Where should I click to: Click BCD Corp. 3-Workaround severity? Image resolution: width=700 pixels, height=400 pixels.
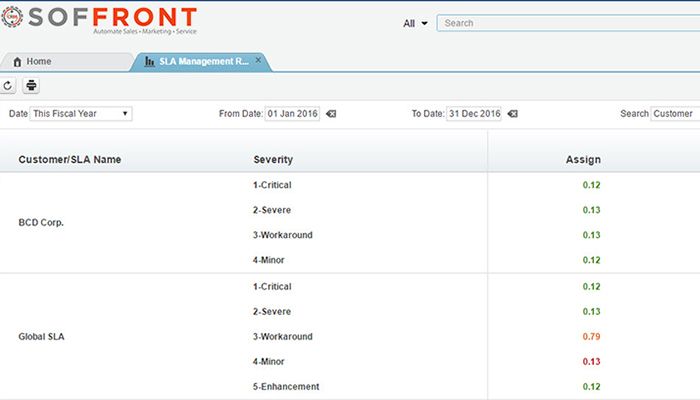(283, 235)
